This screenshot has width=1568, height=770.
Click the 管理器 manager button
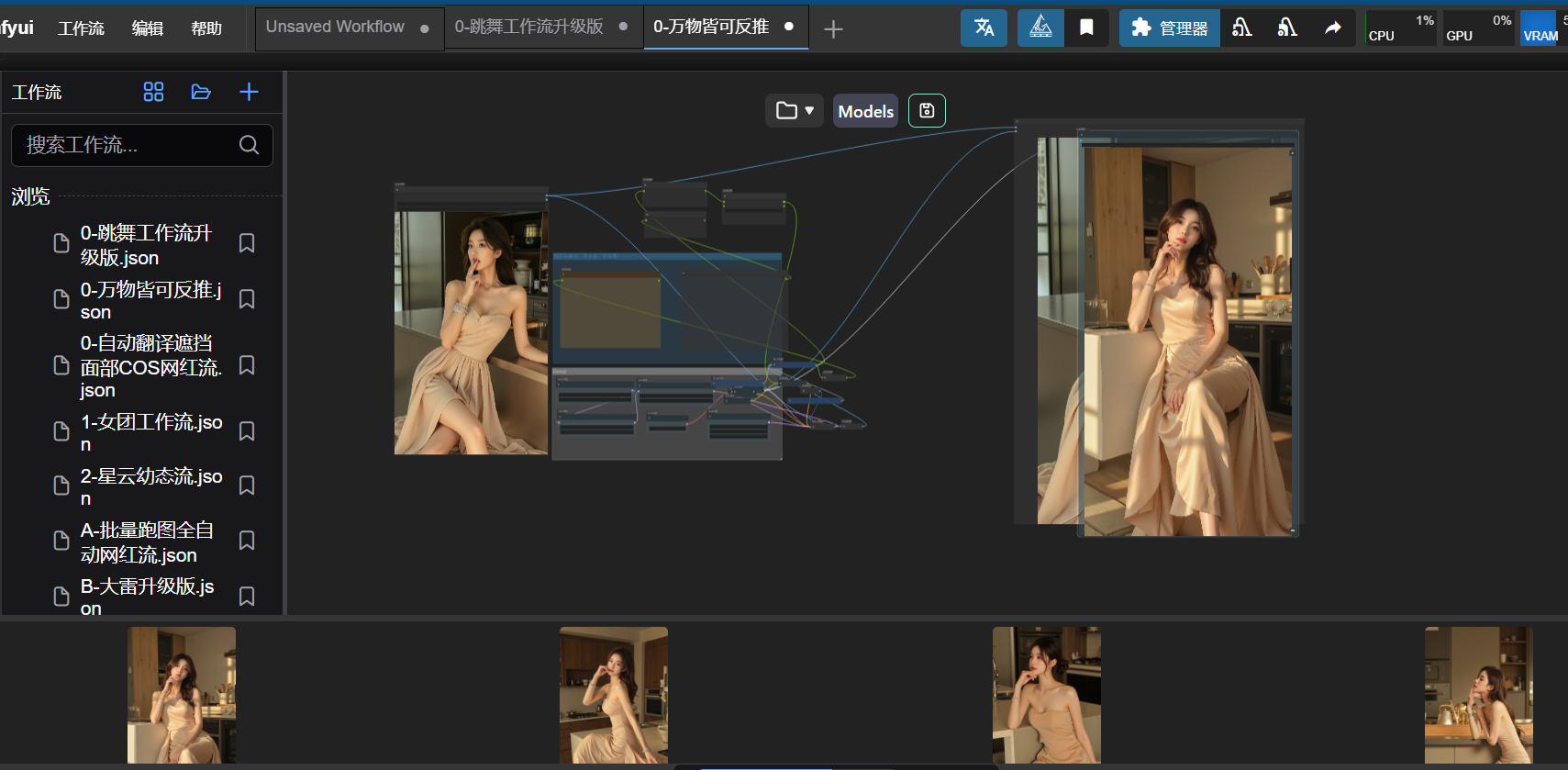(1169, 28)
